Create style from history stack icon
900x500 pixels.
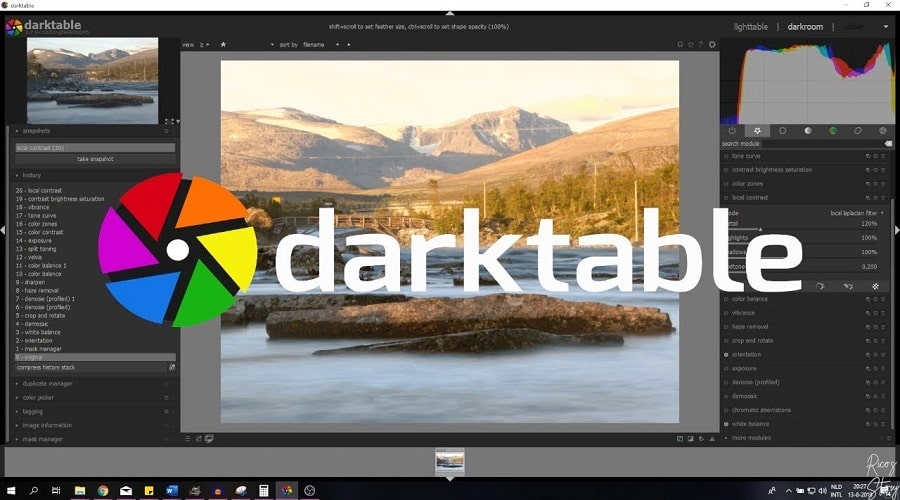pos(172,367)
